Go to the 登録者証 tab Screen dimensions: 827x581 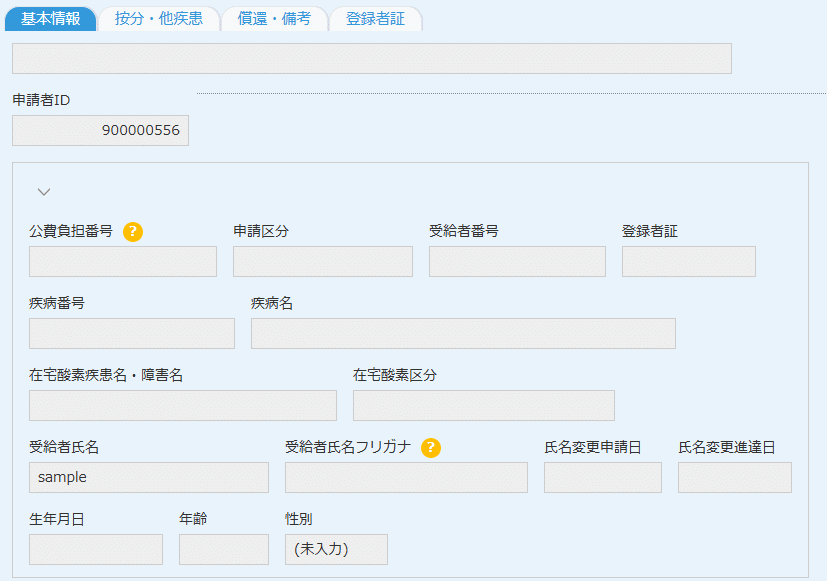(376, 19)
